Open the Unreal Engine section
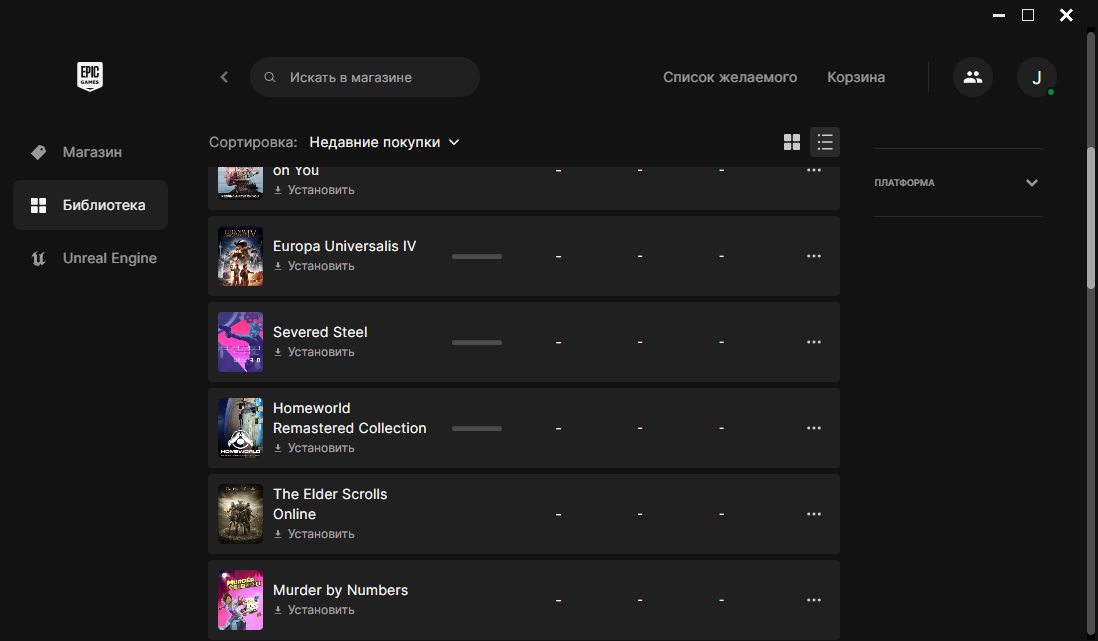Screen dimensions: 1098x641 tap(90, 259)
